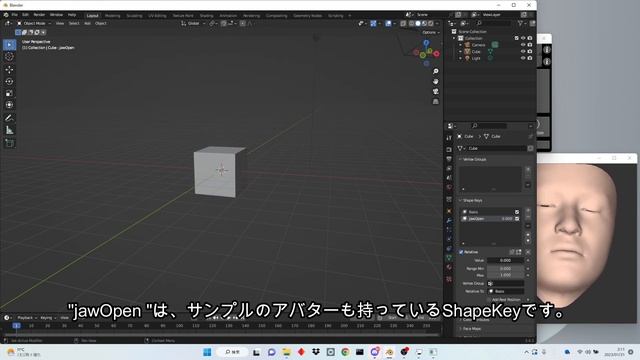Screen dimensions: 640x360
Task: Click the viewport zoom magnifier icon
Action: pyautogui.click(x=436, y=71)
